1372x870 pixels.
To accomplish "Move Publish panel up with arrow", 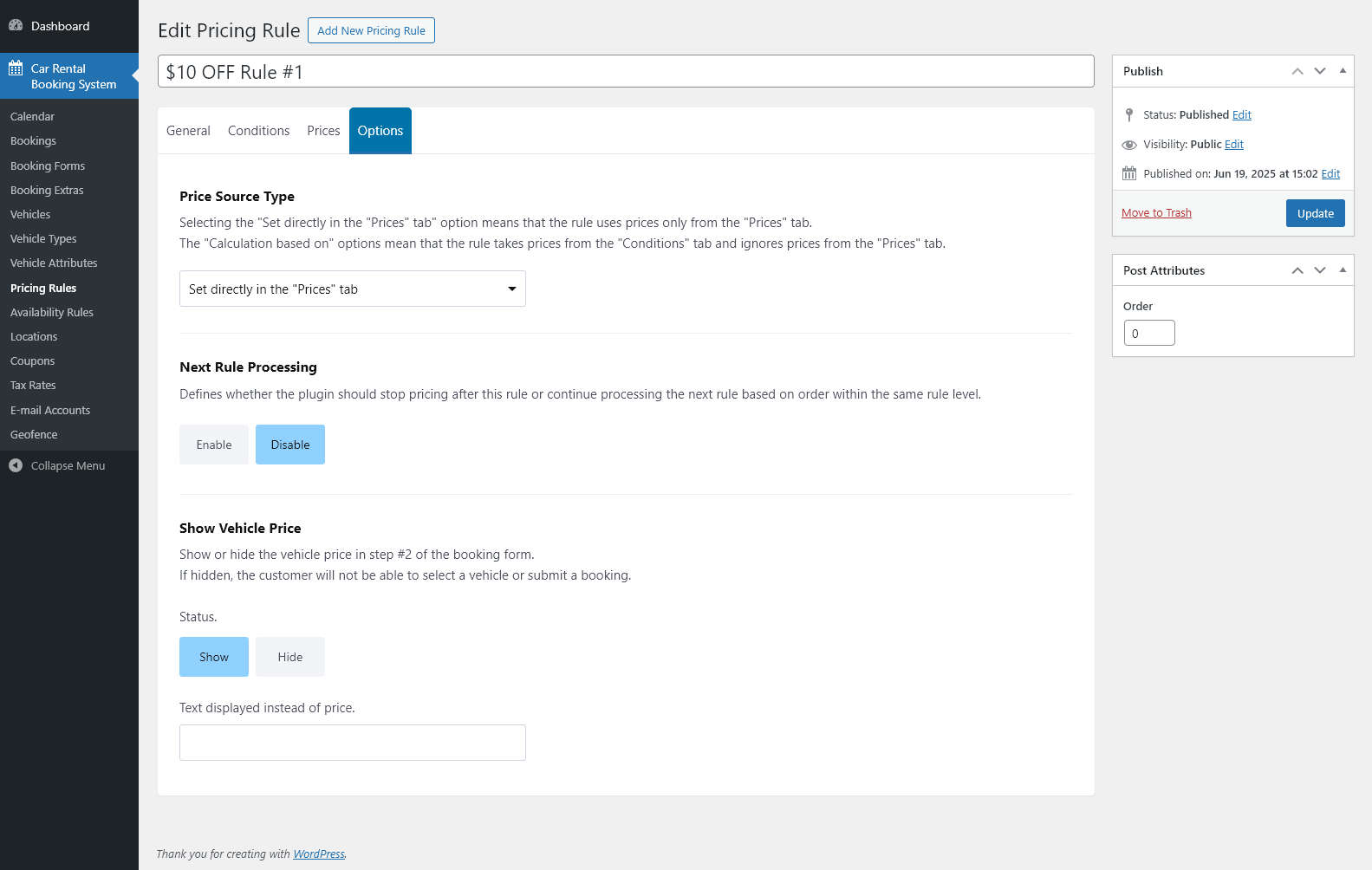I will click(1297, 71).
